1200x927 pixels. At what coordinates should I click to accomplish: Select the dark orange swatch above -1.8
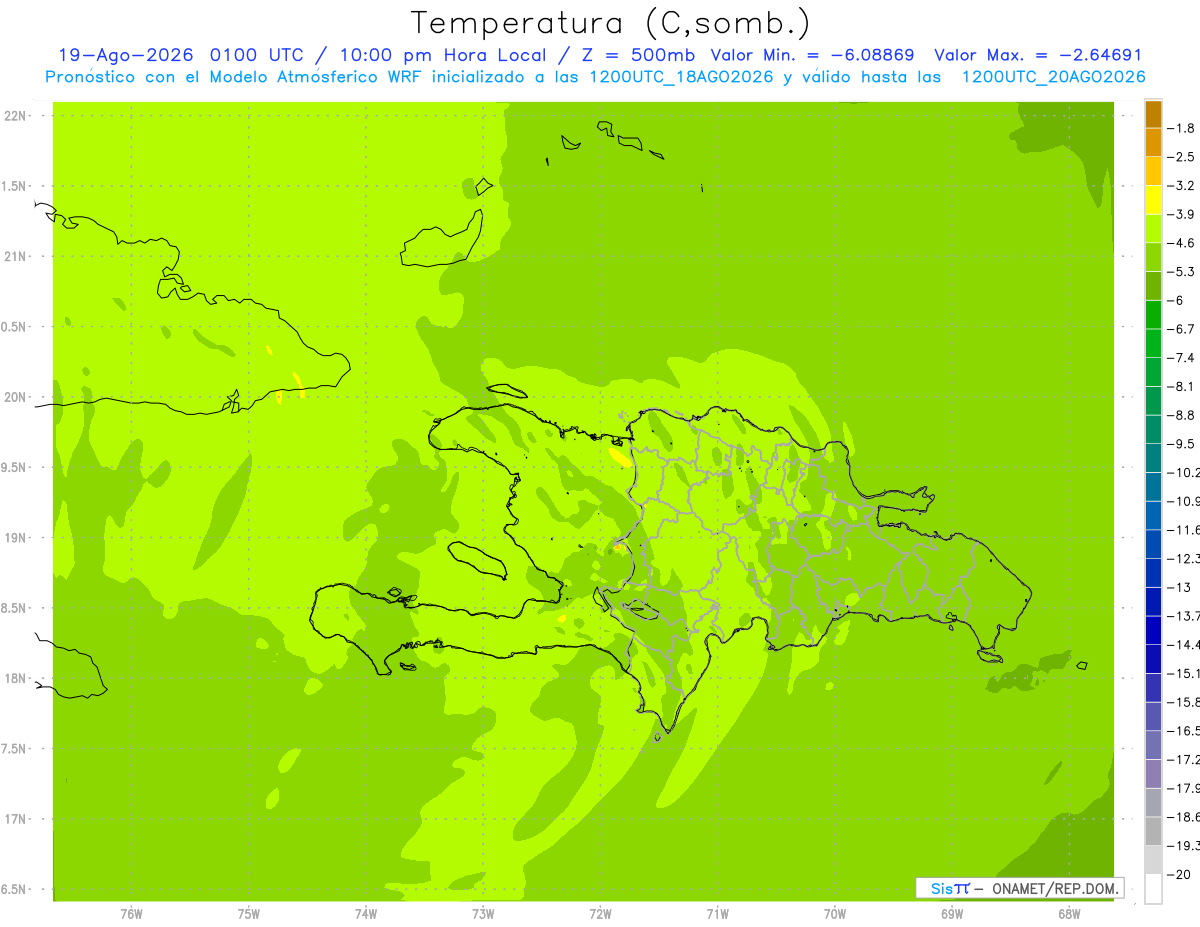(x=1153, y=114)
